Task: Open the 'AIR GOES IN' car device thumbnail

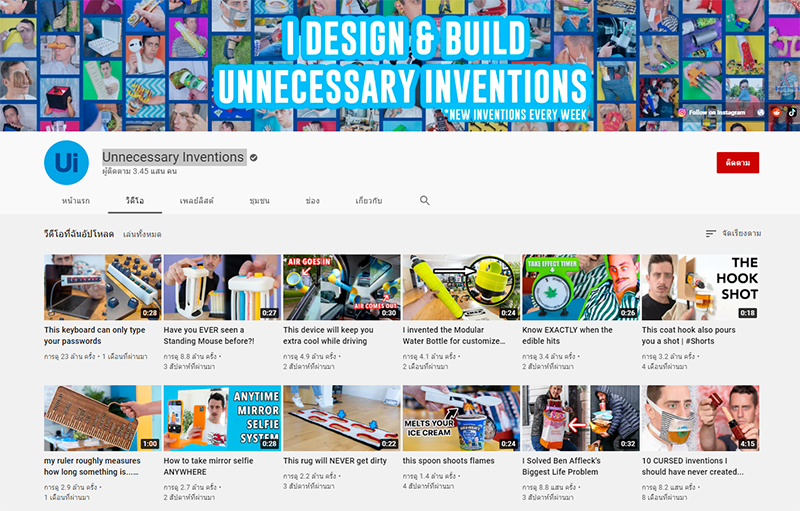Action: (342, 288)
